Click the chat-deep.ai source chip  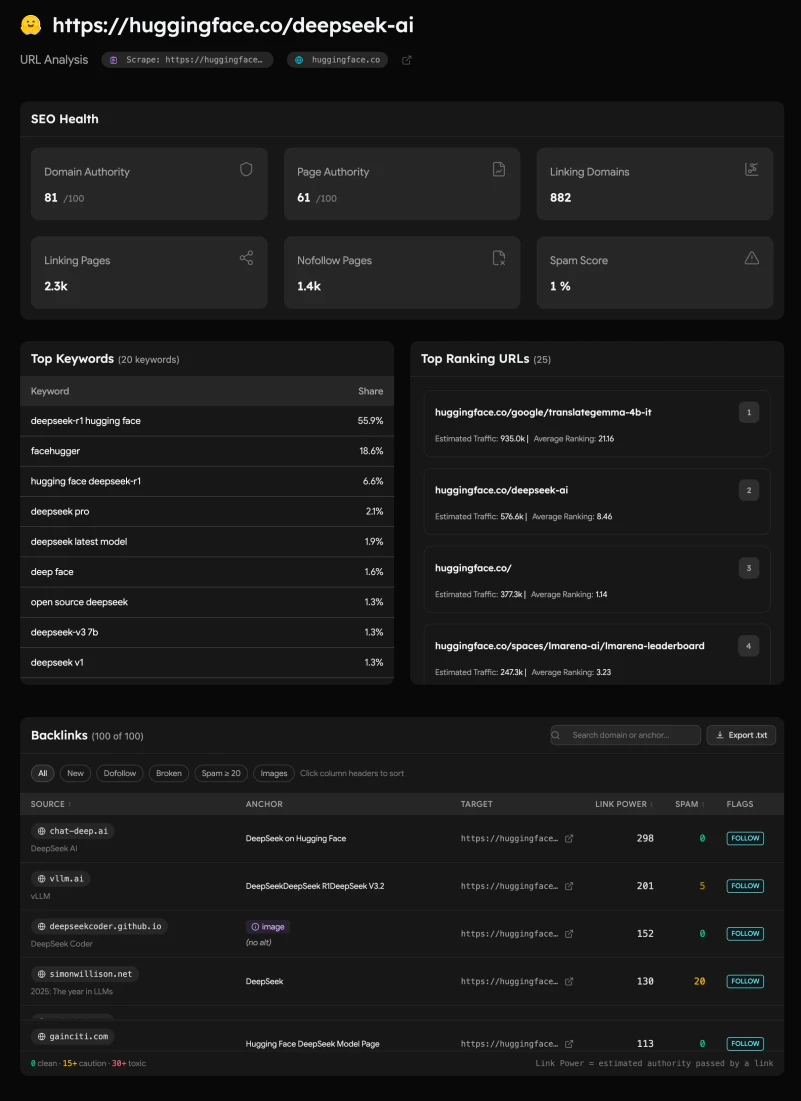click(x=72, y=831)
